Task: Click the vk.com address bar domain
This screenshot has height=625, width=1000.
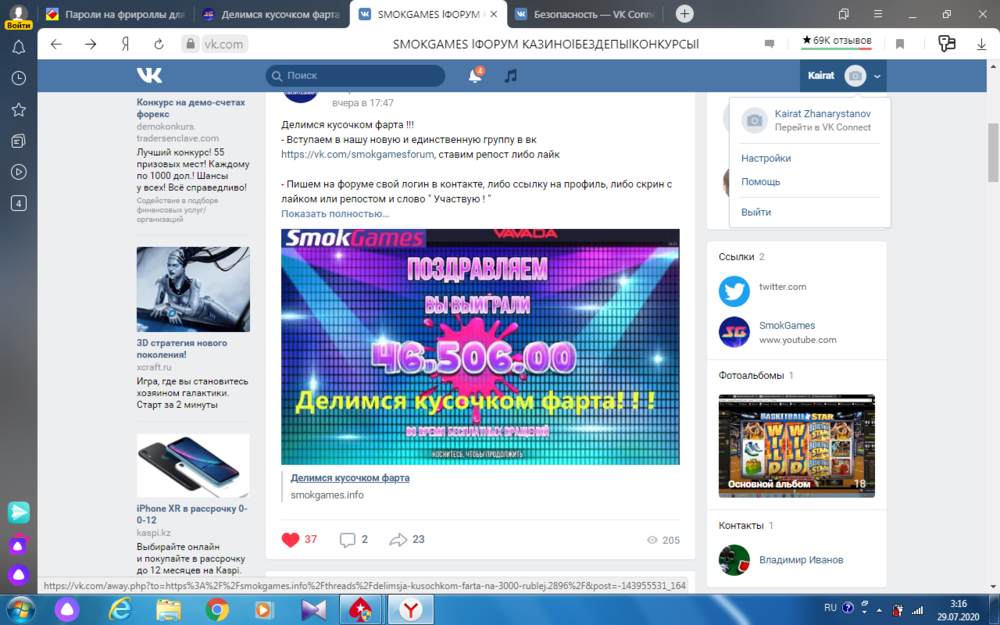Action: pos(223,44)
